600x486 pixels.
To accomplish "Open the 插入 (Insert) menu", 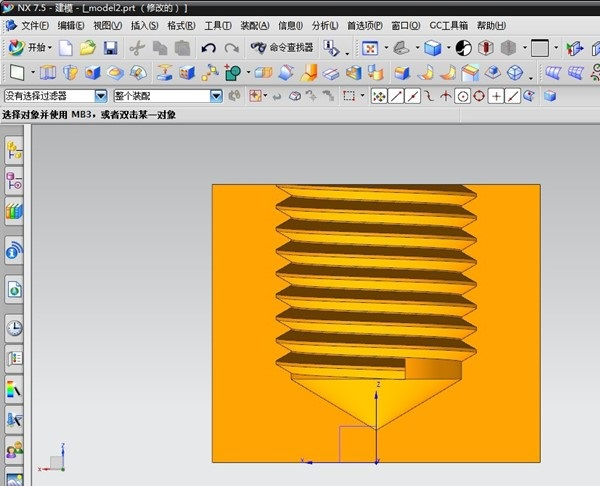I will point(144,24).
